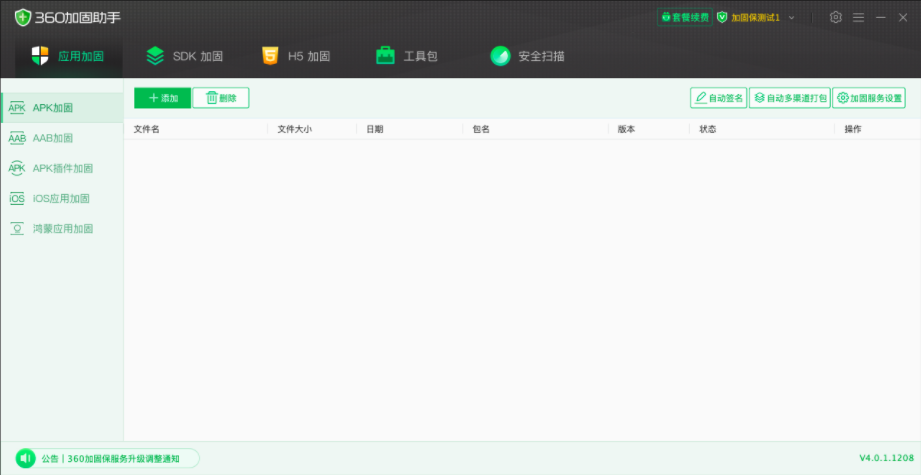Viewport: 921px width, 475px height.
Task: Click the APK插件加固 sidebar icon
Action: (17, 168)
